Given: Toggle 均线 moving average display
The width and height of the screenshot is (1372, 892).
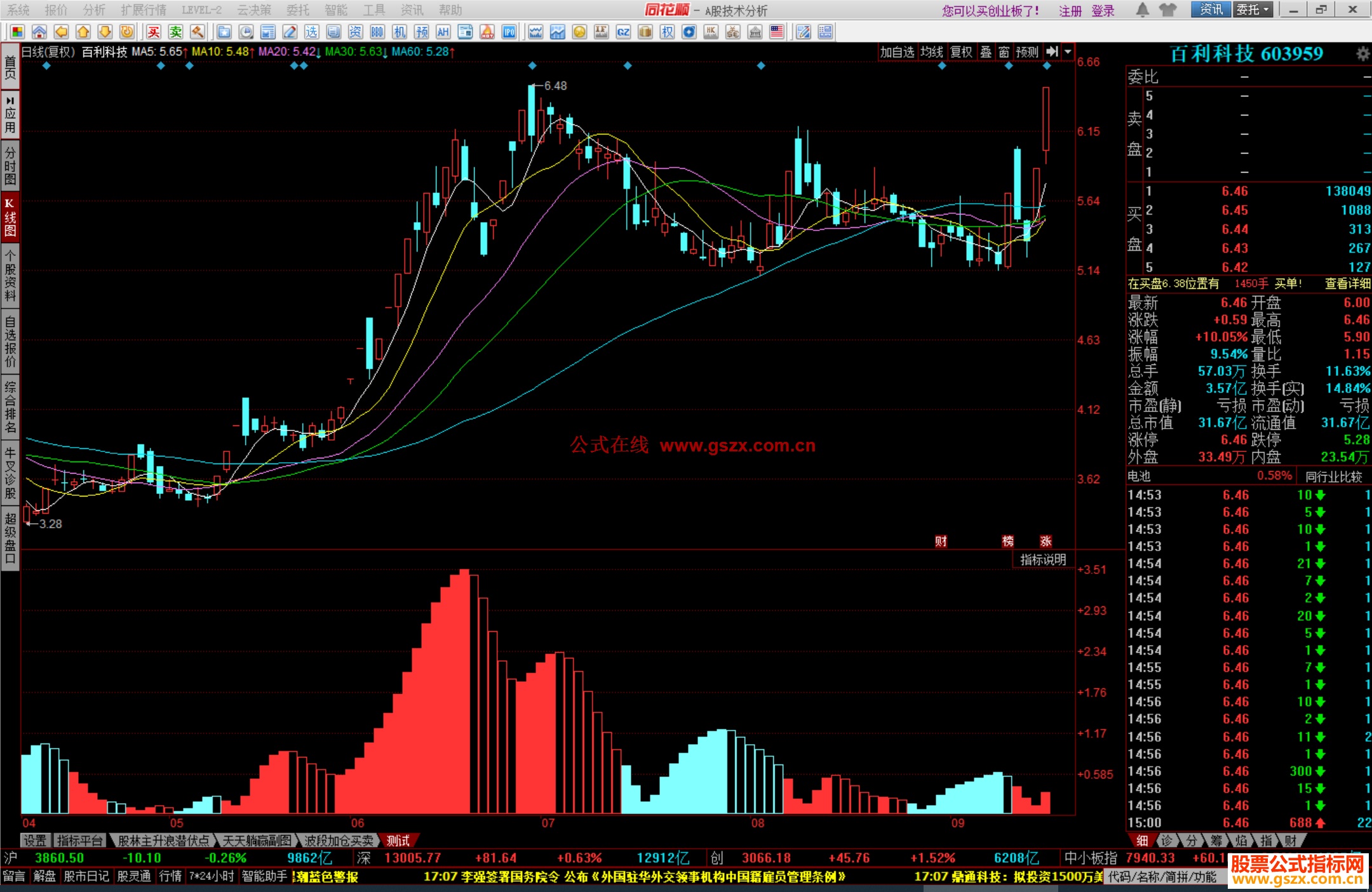Looking at the screenshot, I should coord(932,52).
